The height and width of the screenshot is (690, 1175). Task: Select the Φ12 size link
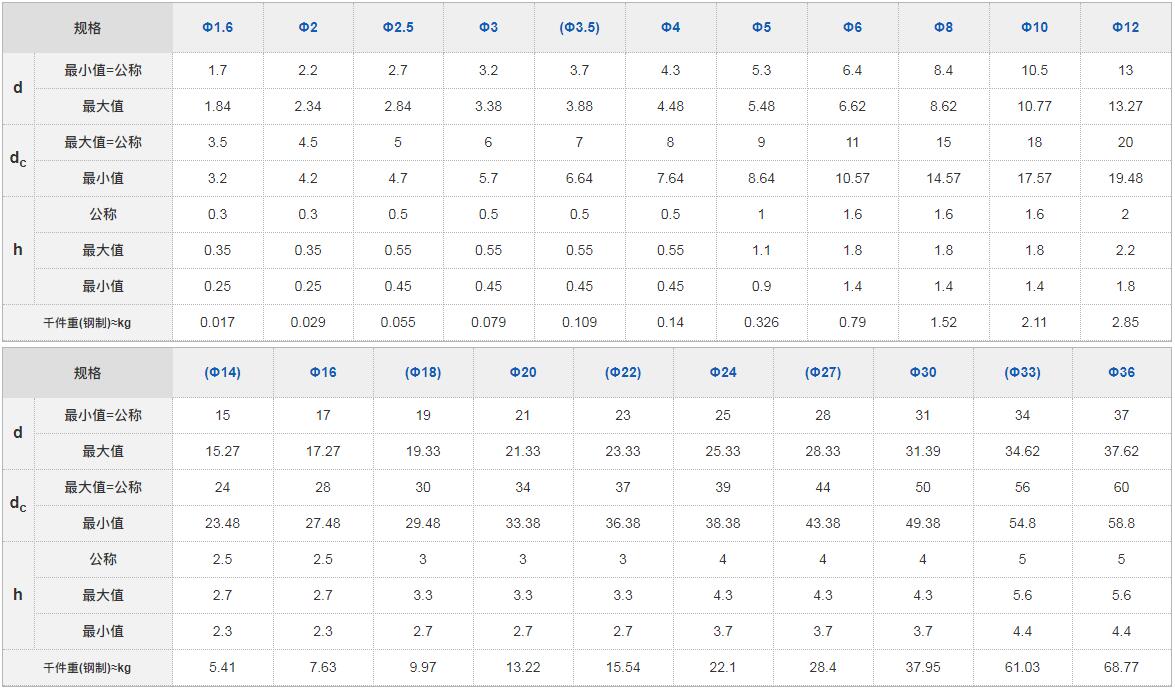(1125, 27)
